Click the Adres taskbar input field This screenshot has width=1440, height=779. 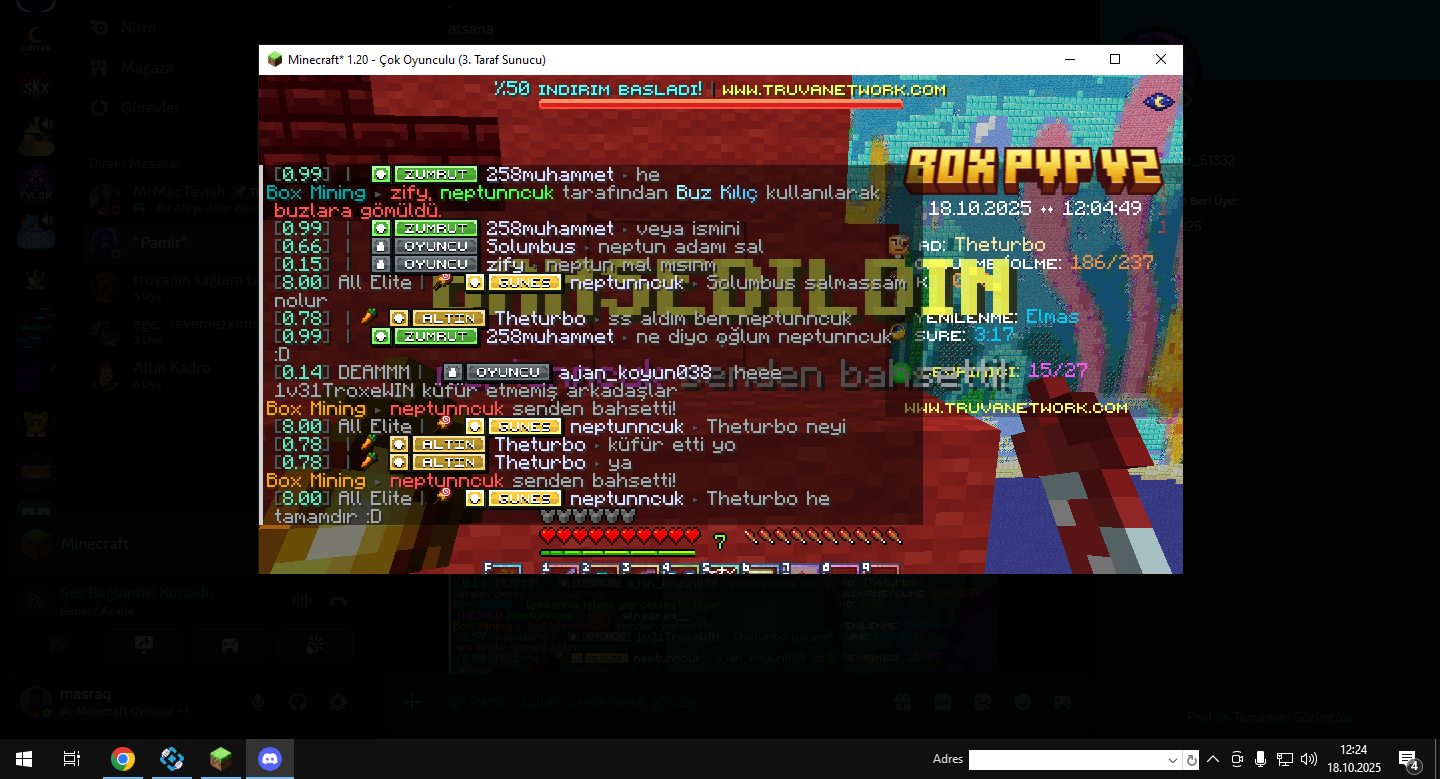[1066, 760]
